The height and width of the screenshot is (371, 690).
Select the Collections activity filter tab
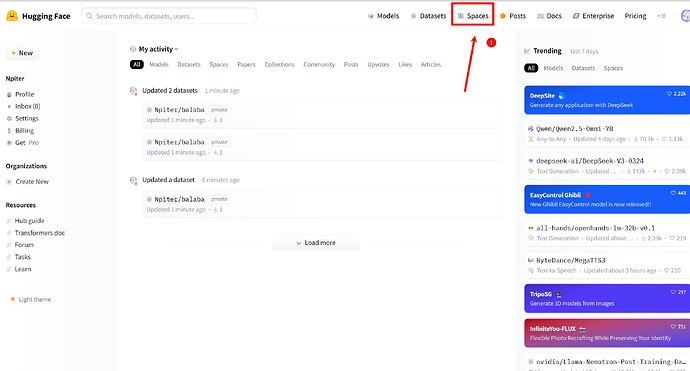click(x=279, y=64)
